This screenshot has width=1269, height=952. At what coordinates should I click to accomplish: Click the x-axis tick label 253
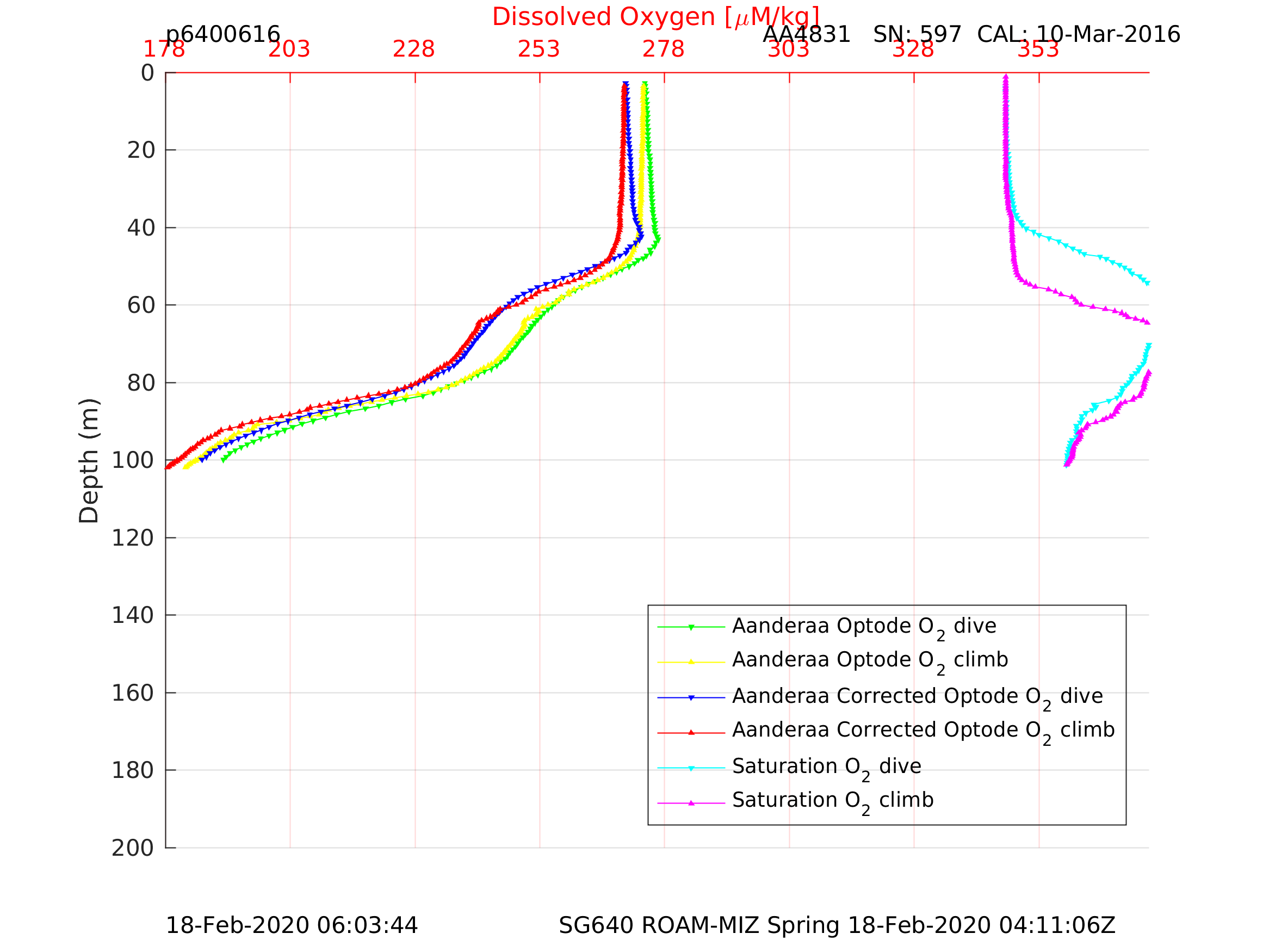pos(538,50)
